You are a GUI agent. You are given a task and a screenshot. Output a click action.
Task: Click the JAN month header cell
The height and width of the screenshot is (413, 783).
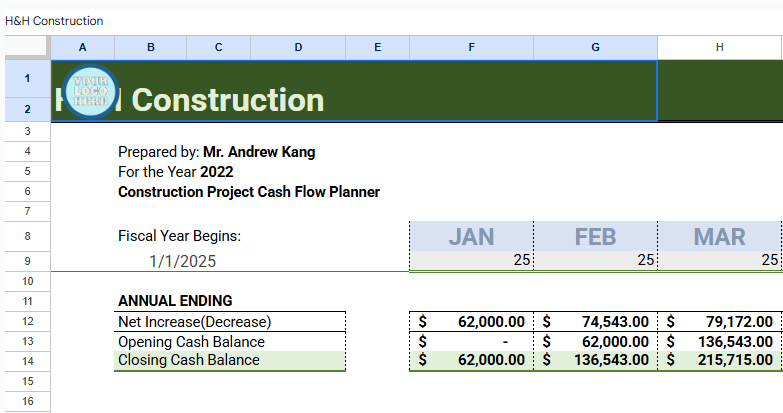(x=471, y=237)
